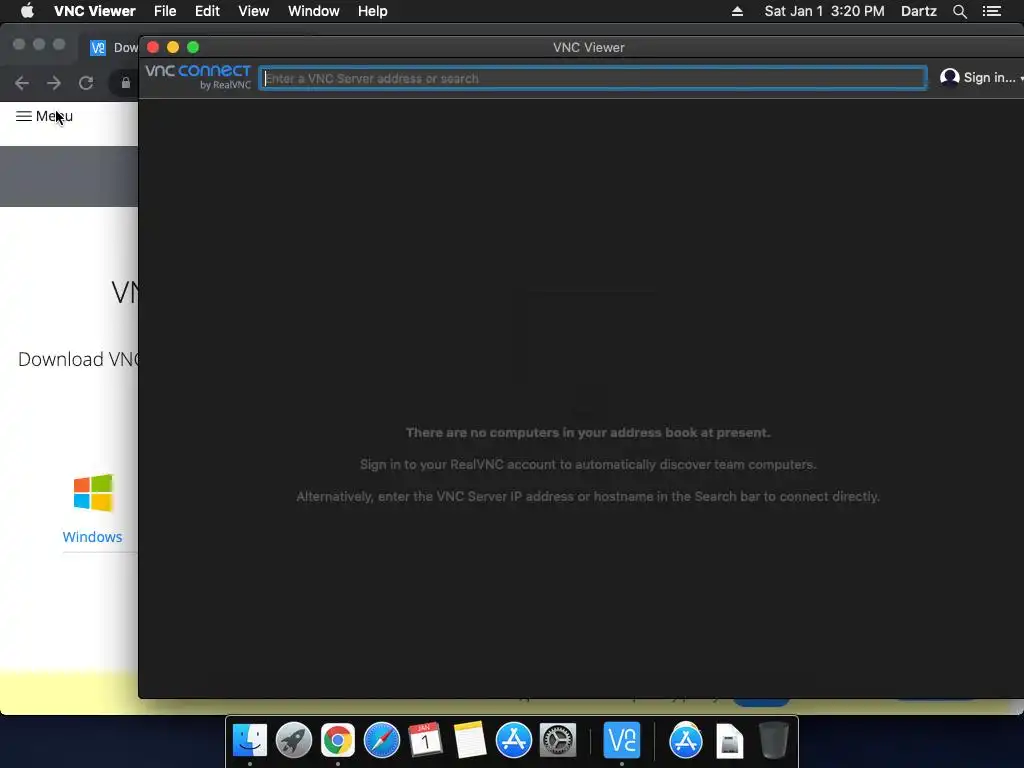Open the hamburger Menu on the webpage
Image resolution: width=1024 pixels, height=768 pixels.
point(44,116)
